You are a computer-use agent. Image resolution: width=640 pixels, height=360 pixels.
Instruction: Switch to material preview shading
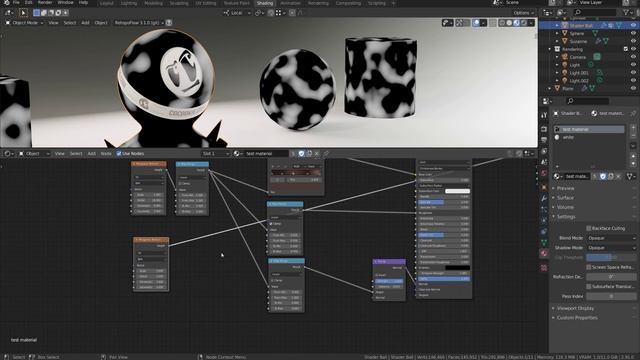pos(517,23)
